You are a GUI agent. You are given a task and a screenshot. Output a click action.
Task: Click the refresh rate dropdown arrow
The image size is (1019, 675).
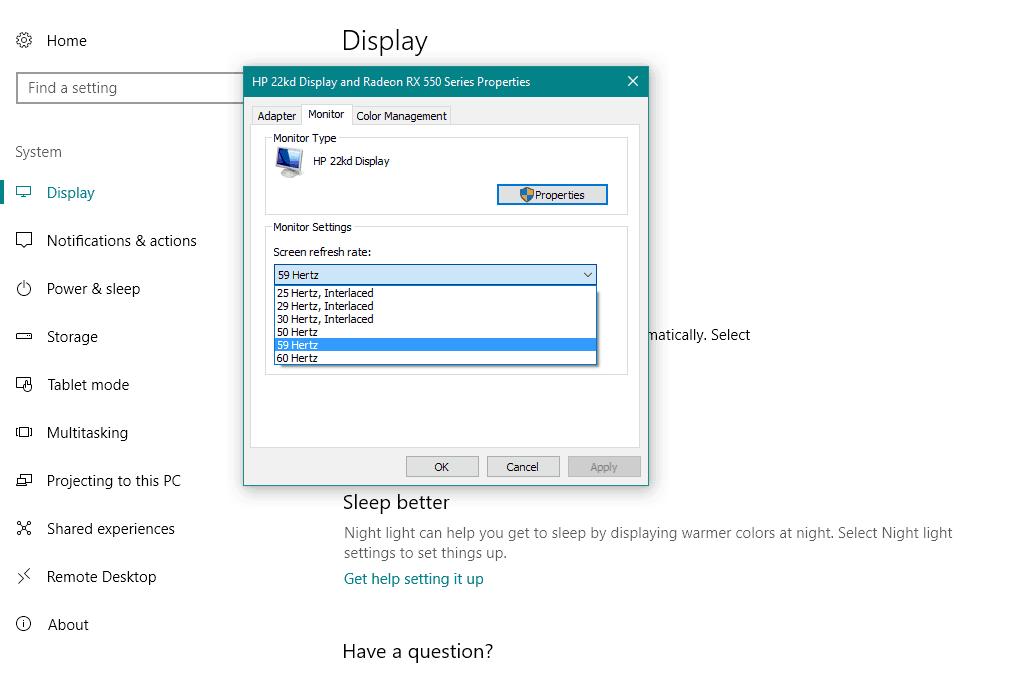coord(587,275)
